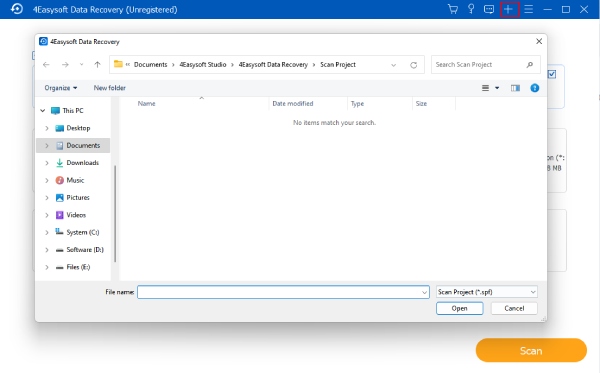Image resolution: width=600 pixels, height=373 pixels.
Task: Click 4Easysoft Data Recovery breadcrumb segment
Action: [x=273, y=65]
